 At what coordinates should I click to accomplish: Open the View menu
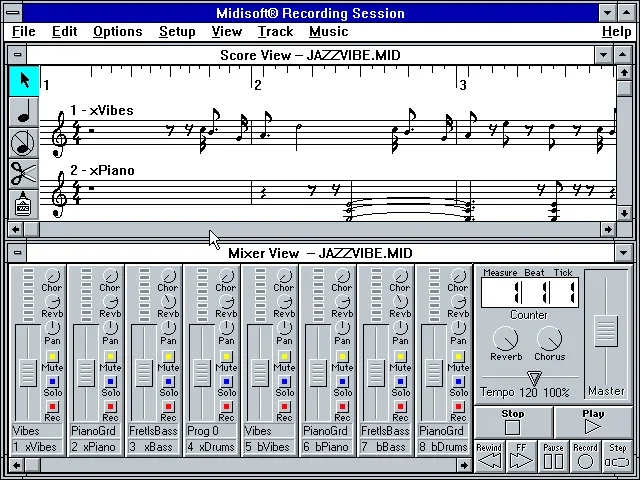click(x=227, y=31)
